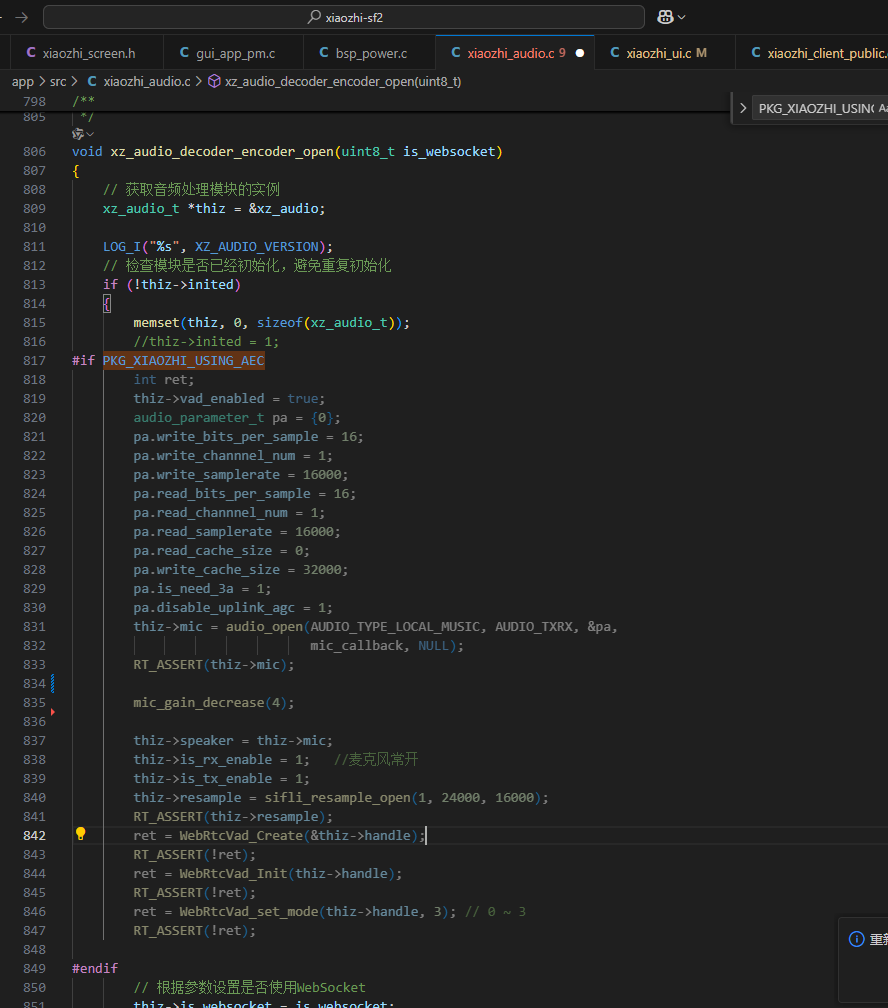
Task: Open the Copilot dropdown arrow
Action: [682, 17]
